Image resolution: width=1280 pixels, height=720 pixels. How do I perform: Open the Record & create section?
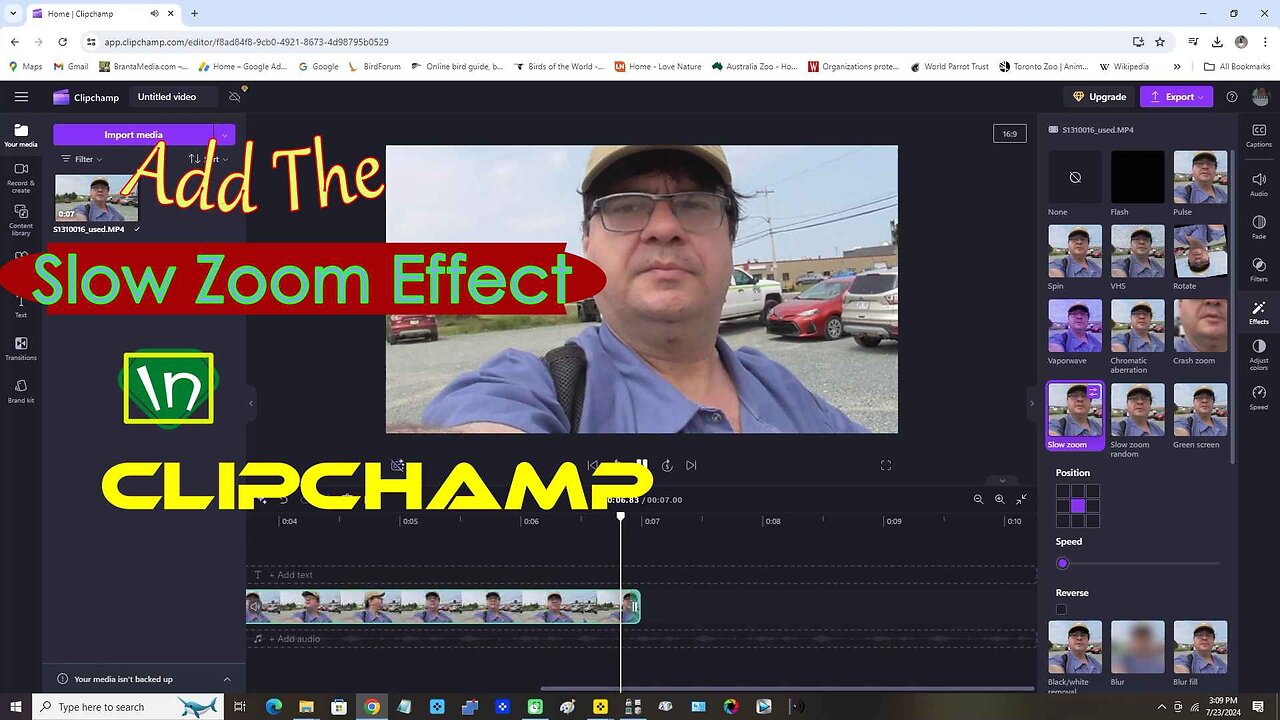point(21,176)
